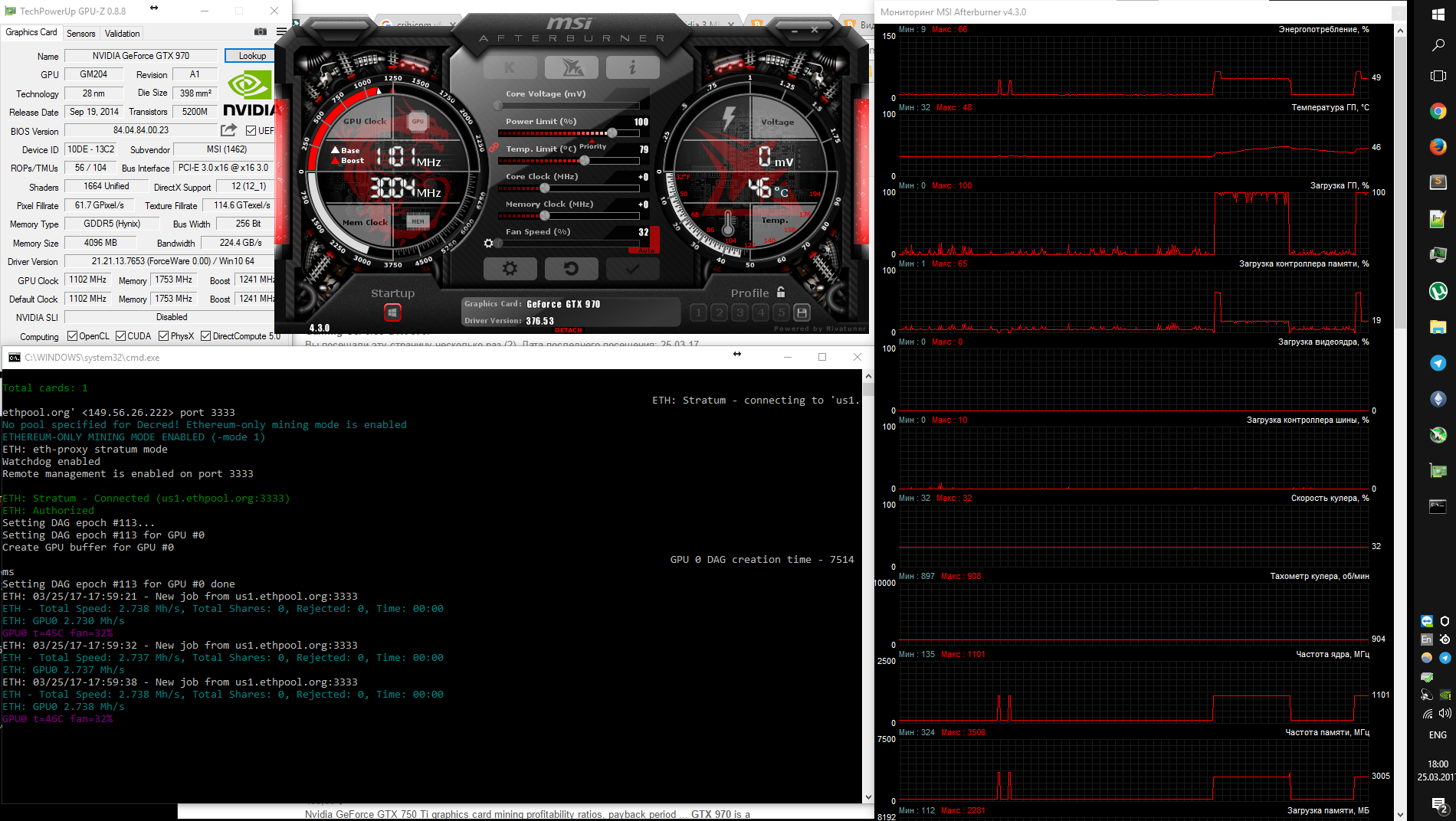
Task: Toggle the PhysX checkbox
Action: [x=163, y=336]
